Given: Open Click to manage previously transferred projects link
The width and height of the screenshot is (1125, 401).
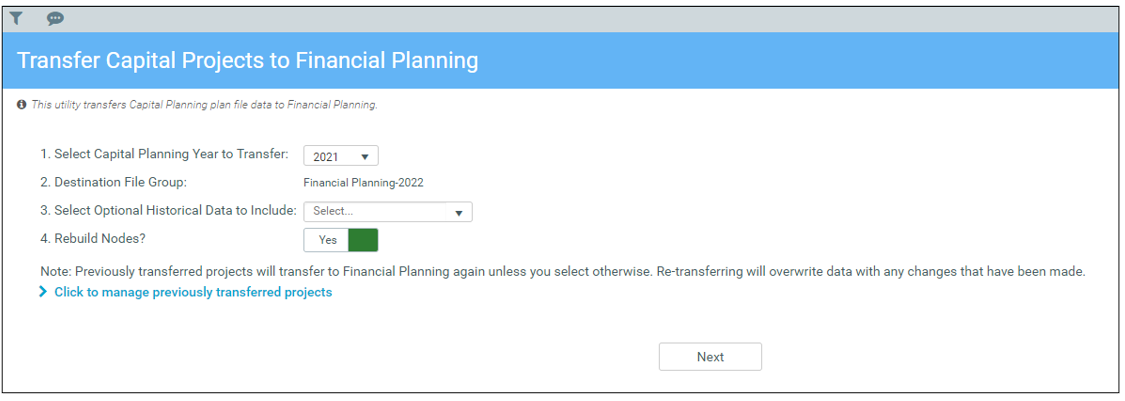Looking at the screenshot, I should [193, 292].
